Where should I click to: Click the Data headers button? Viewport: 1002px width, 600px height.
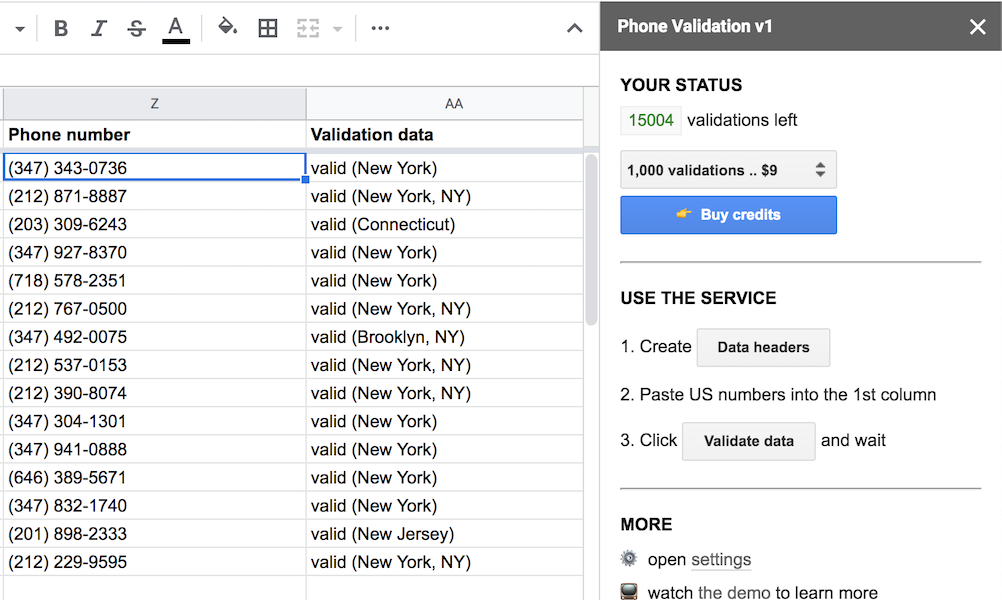[x=763, y=347]
